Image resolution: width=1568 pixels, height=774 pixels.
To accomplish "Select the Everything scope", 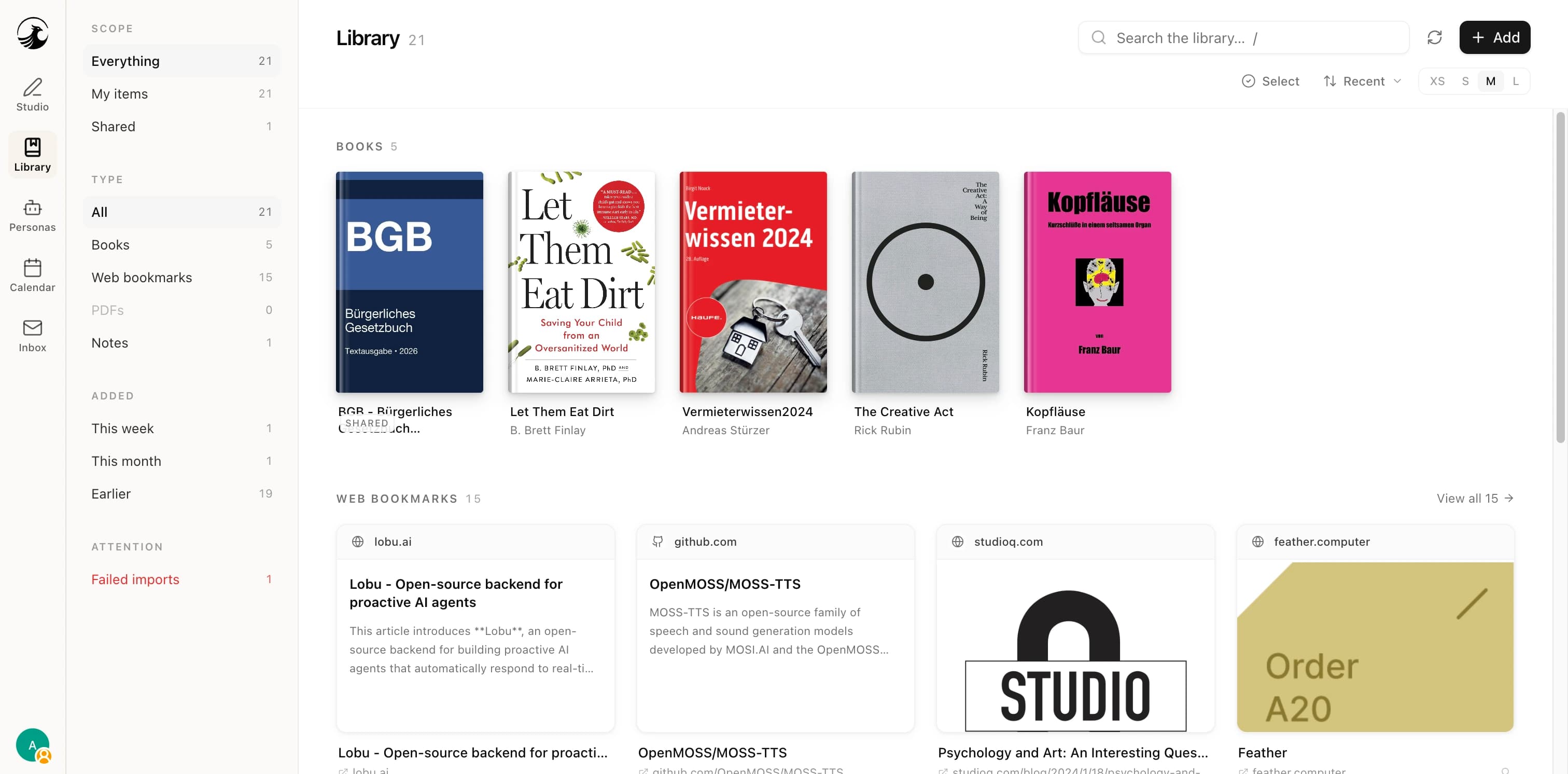I will click(x=181, y=61).
